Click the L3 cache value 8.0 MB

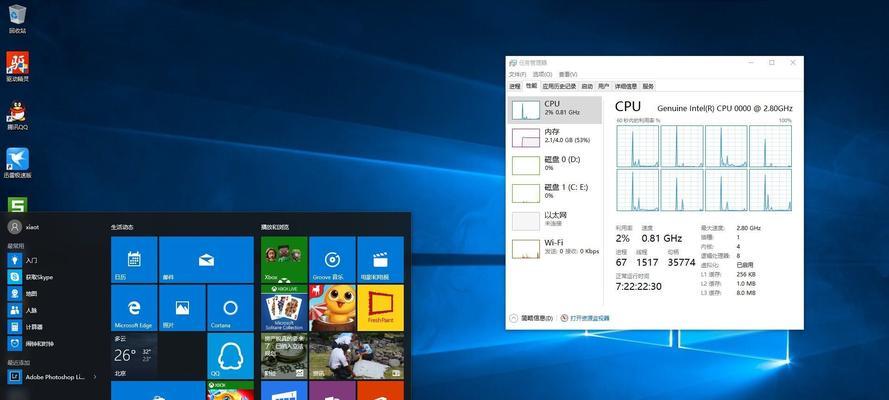coord(746,293)
